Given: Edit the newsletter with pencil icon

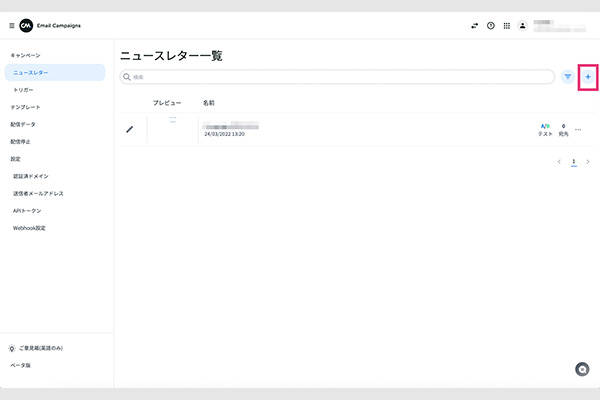Looking at the screenshot, I should click(x=129, y=129).
